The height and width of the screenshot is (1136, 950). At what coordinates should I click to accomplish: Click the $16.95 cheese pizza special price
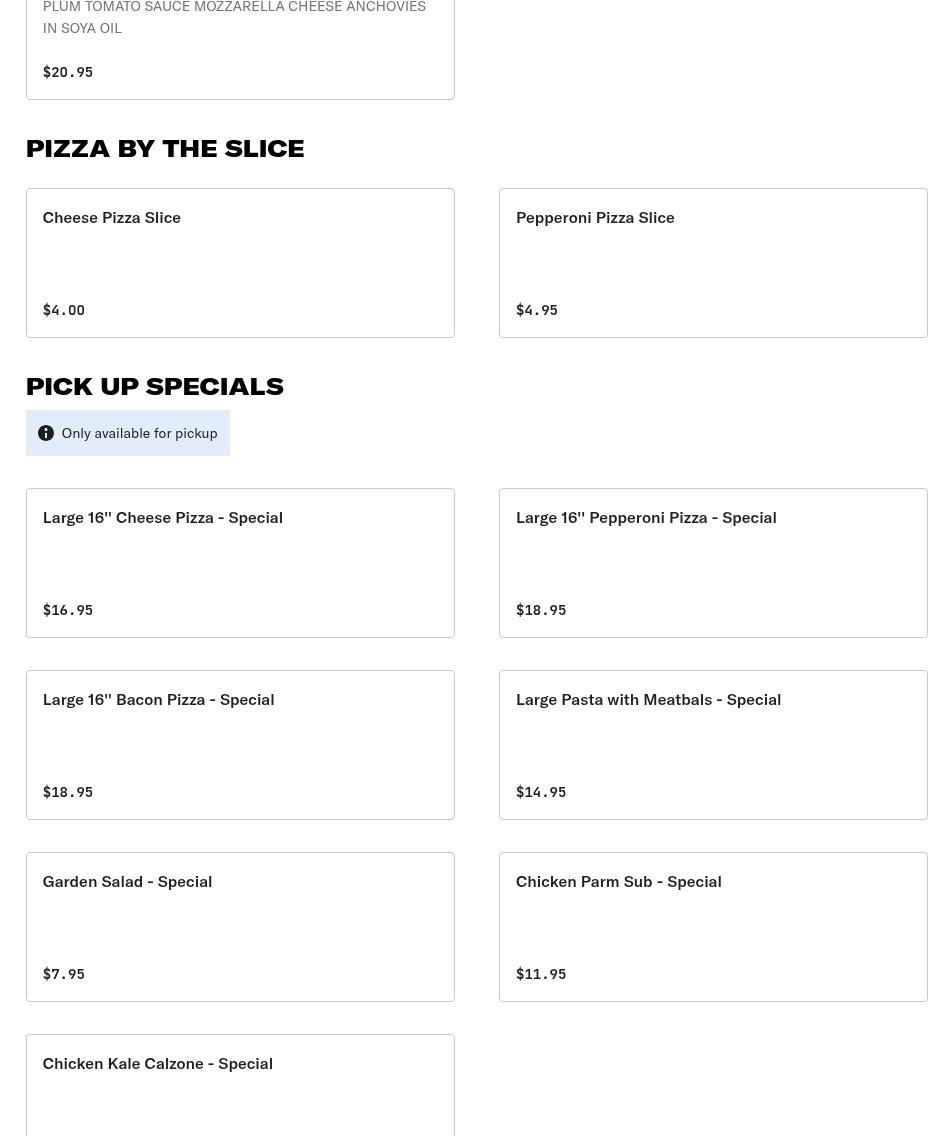point(68,610)
